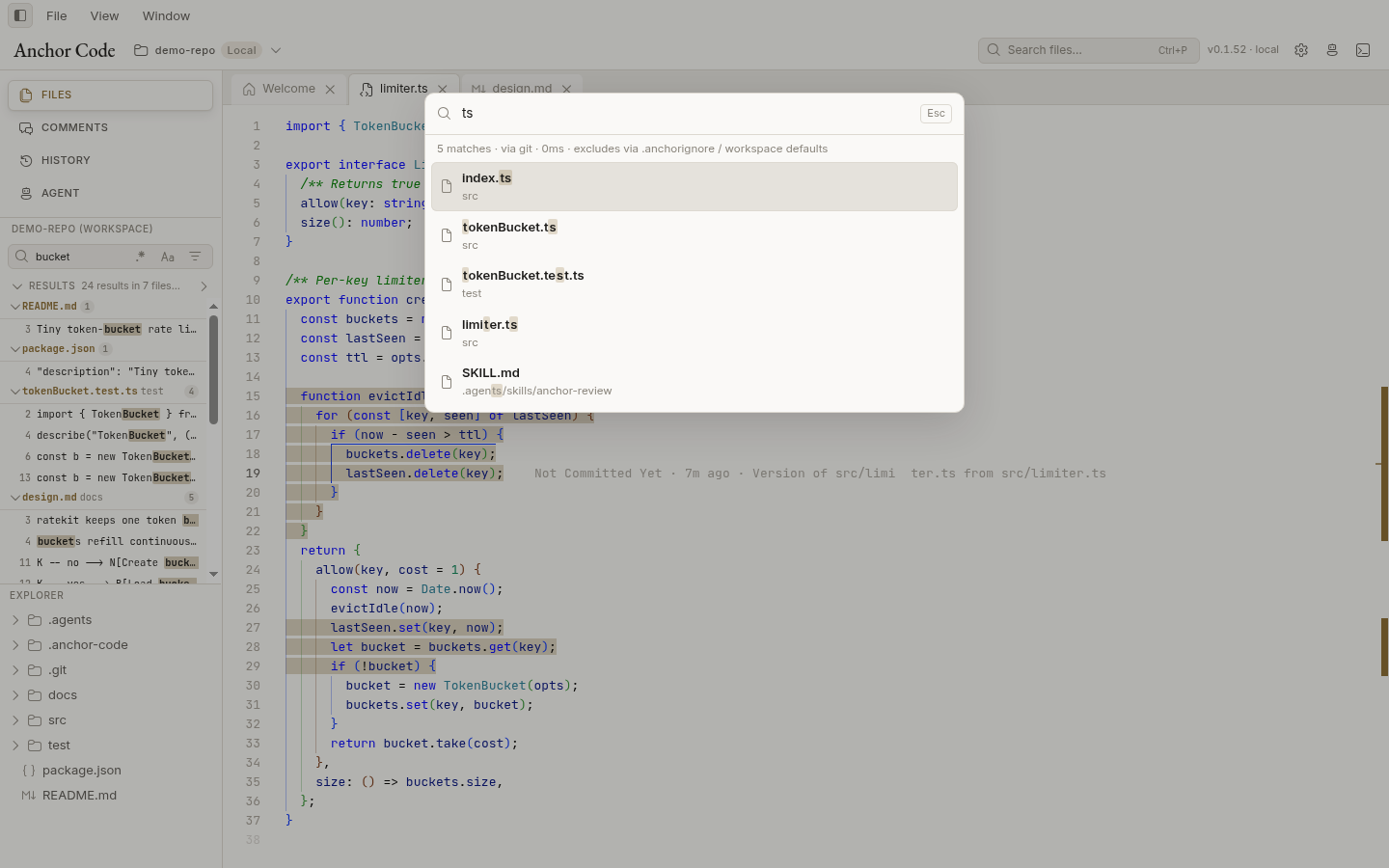This screenshot has height=868, width=1389.
Task: Close the design.md tab
Action: click(567, 89)
